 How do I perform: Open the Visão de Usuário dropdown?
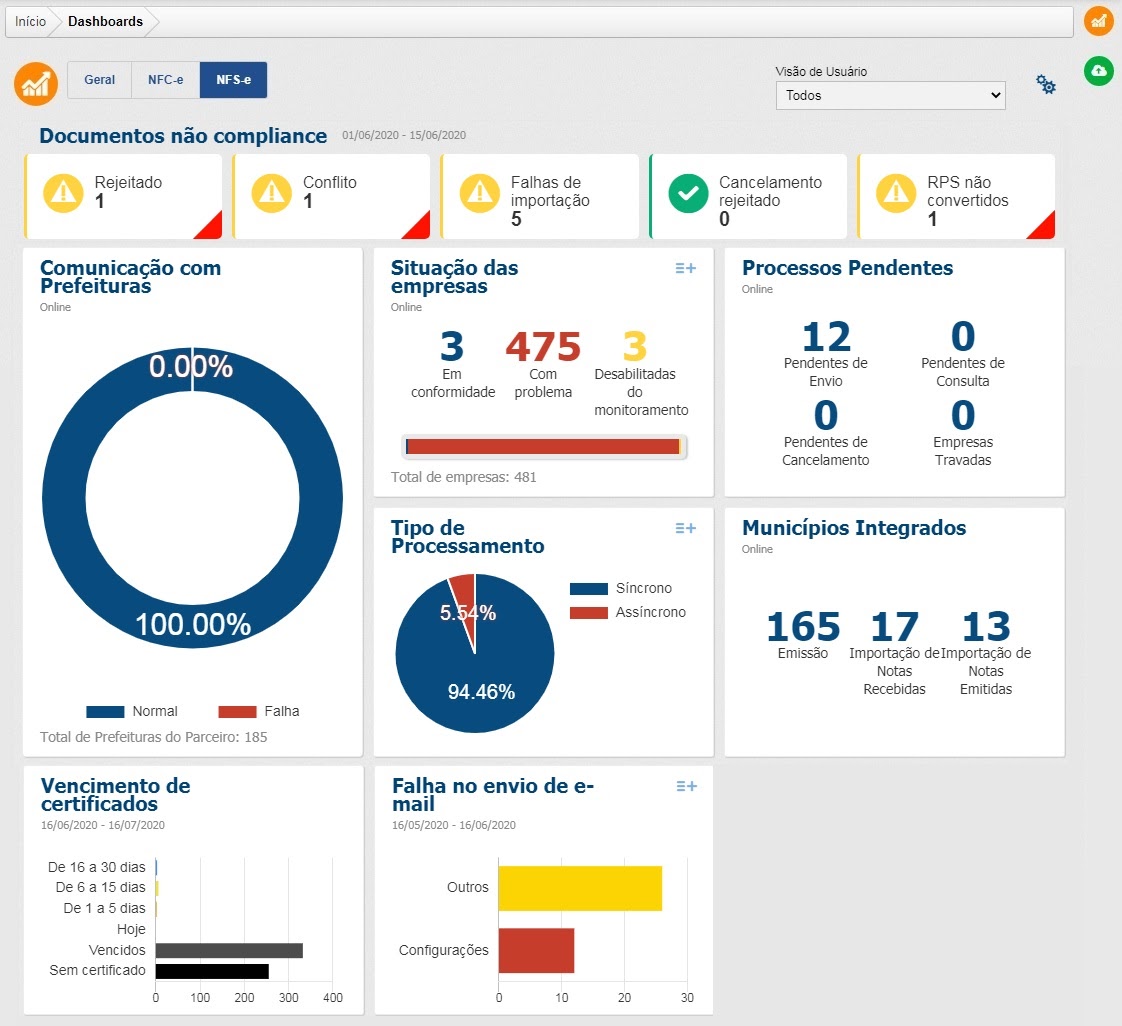[890, 95]
